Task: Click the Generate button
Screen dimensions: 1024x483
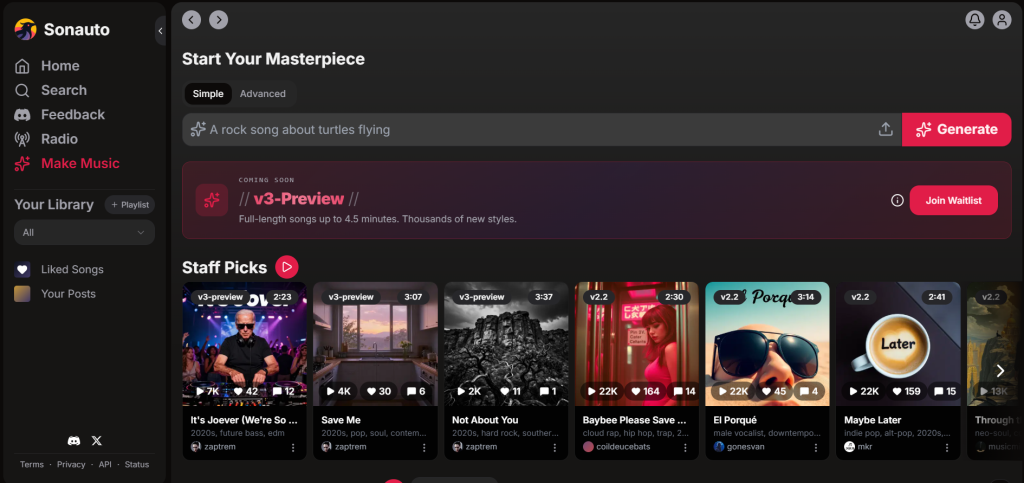Action: tap(957, 129)
